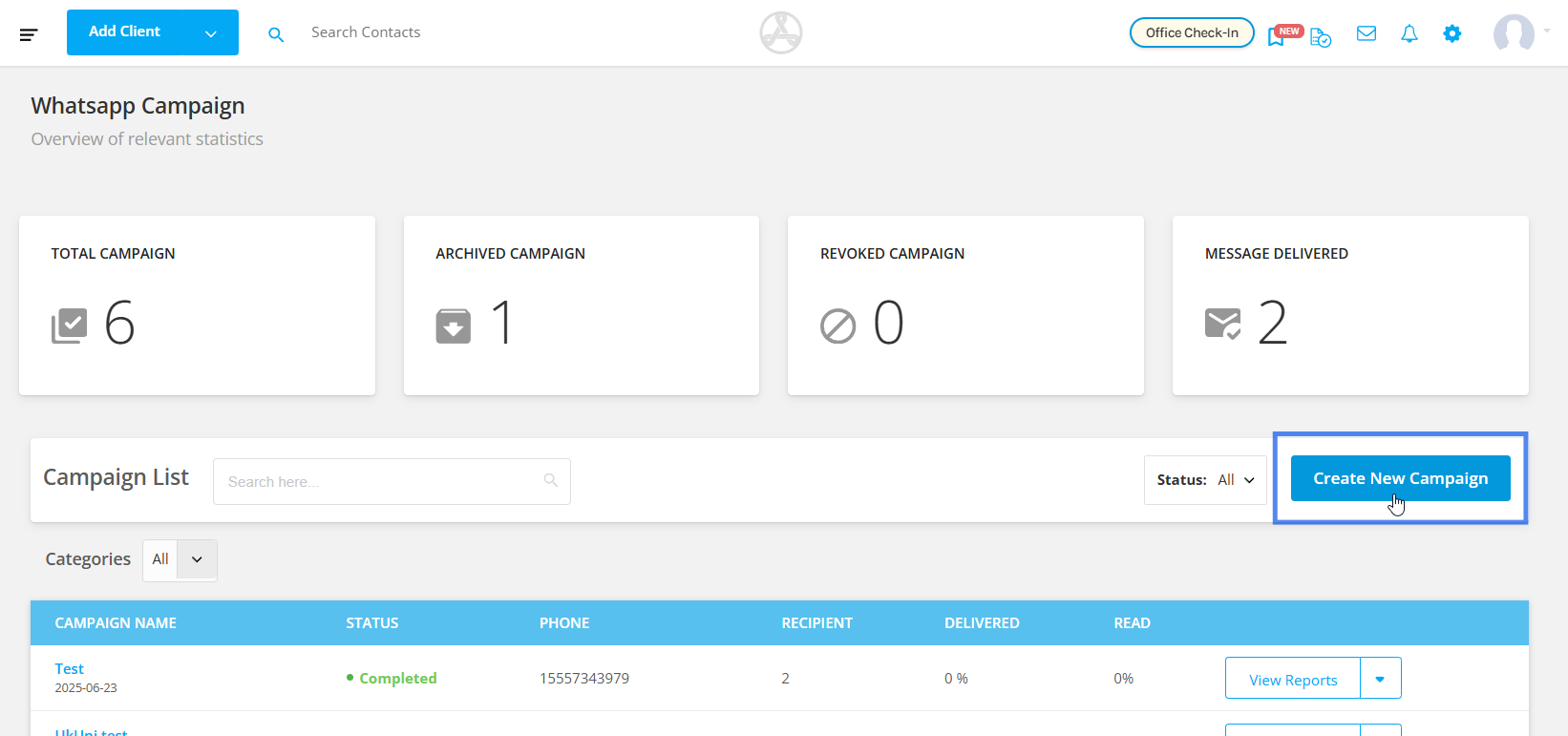
Task: Open settings gear icon
Action: [x=1452, y=33]
